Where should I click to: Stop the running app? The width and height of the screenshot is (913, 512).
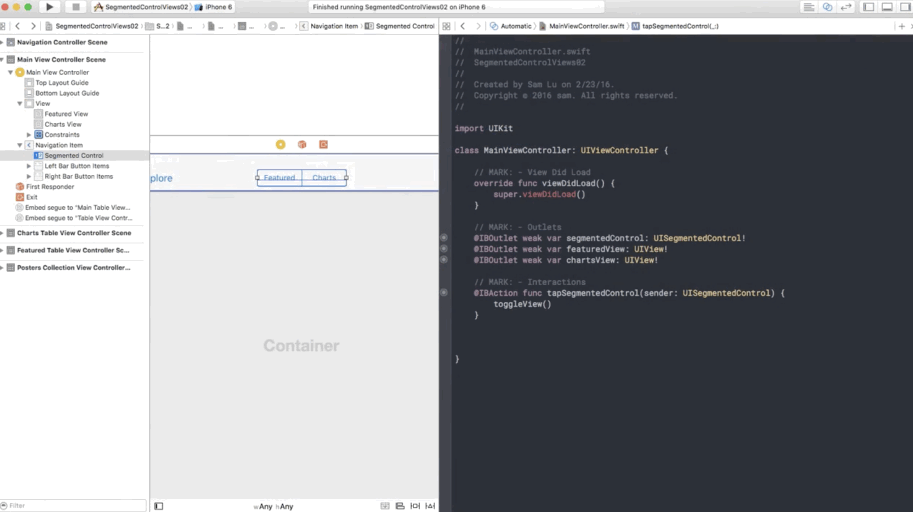point(76,7)
